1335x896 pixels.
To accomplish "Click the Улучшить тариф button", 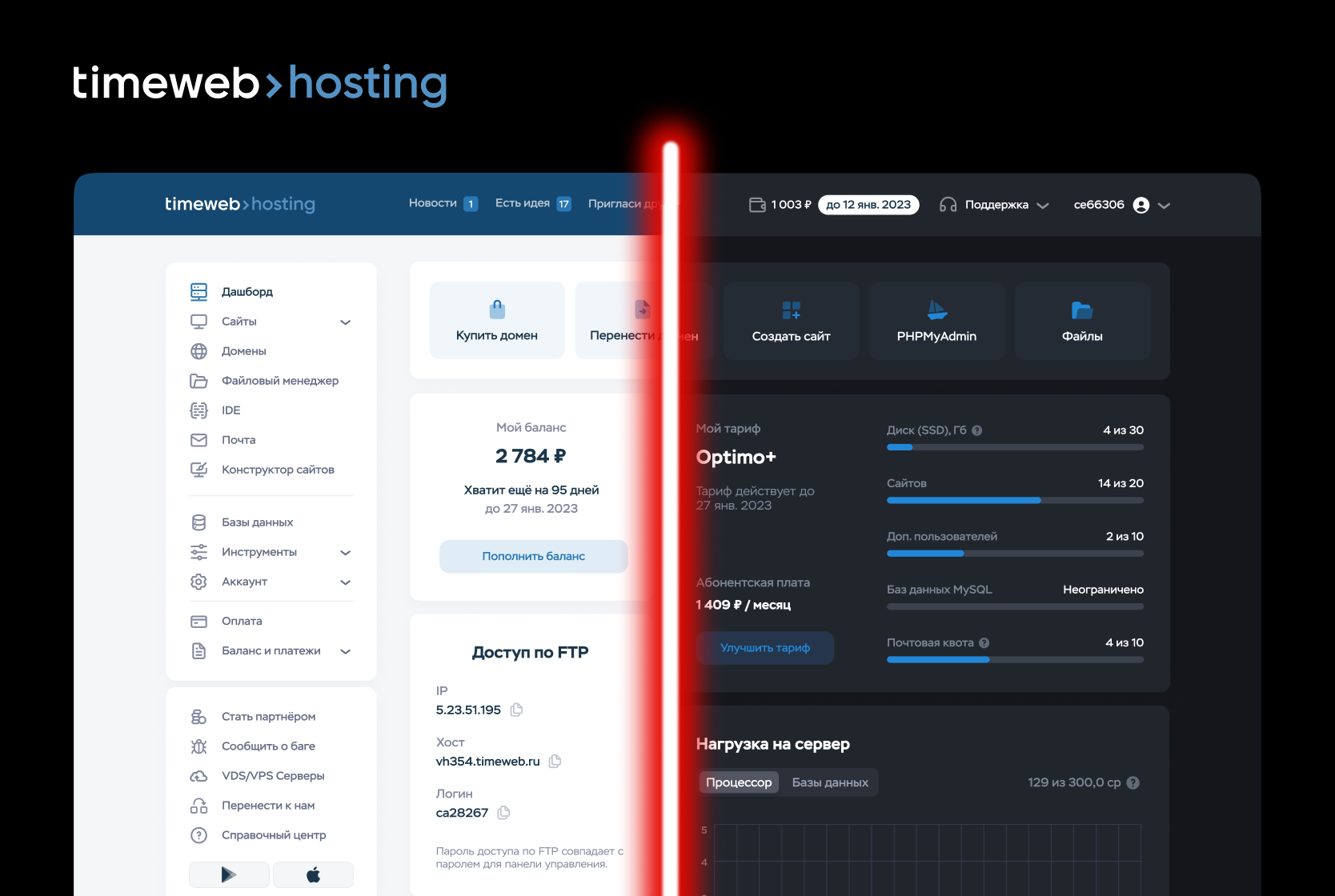I will click(x=764, y=648).
